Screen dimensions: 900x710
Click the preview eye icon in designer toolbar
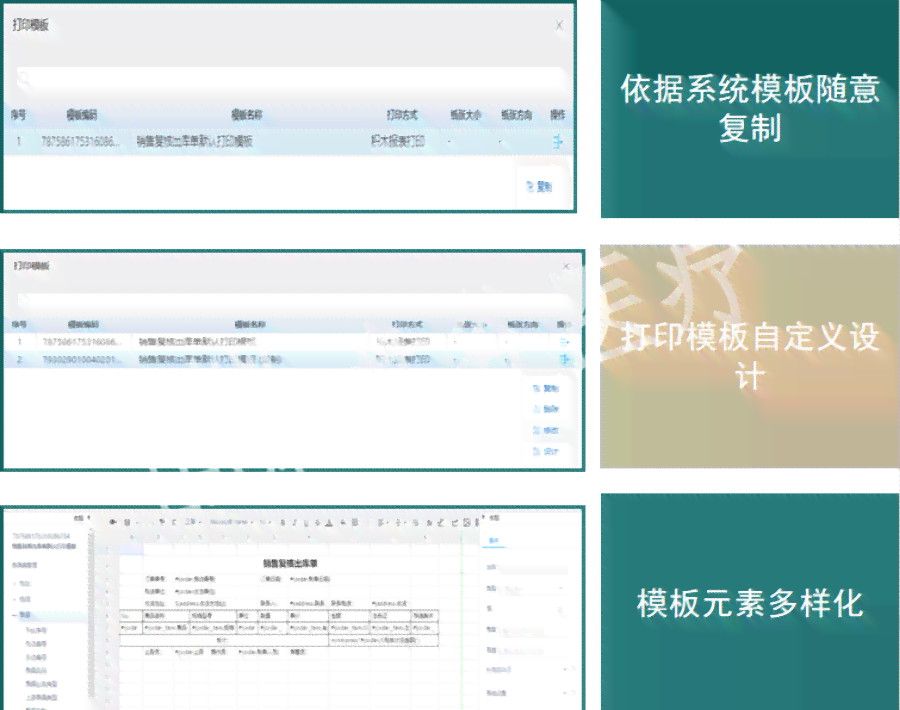click(x=113, y=522)
